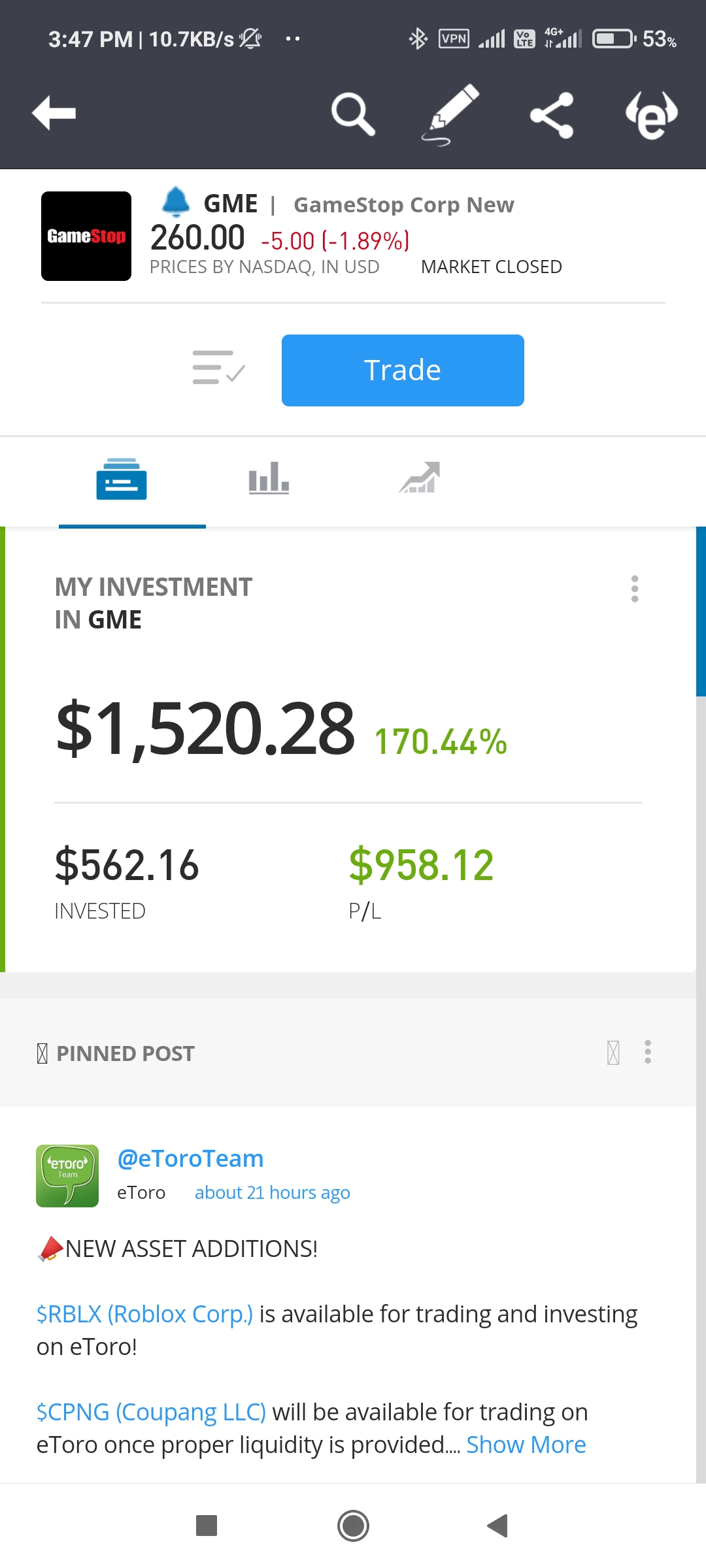The width and height of the screenshot is (706, 1568).
Task: Select the feed tab icon
Action: [x=122, y=479]
